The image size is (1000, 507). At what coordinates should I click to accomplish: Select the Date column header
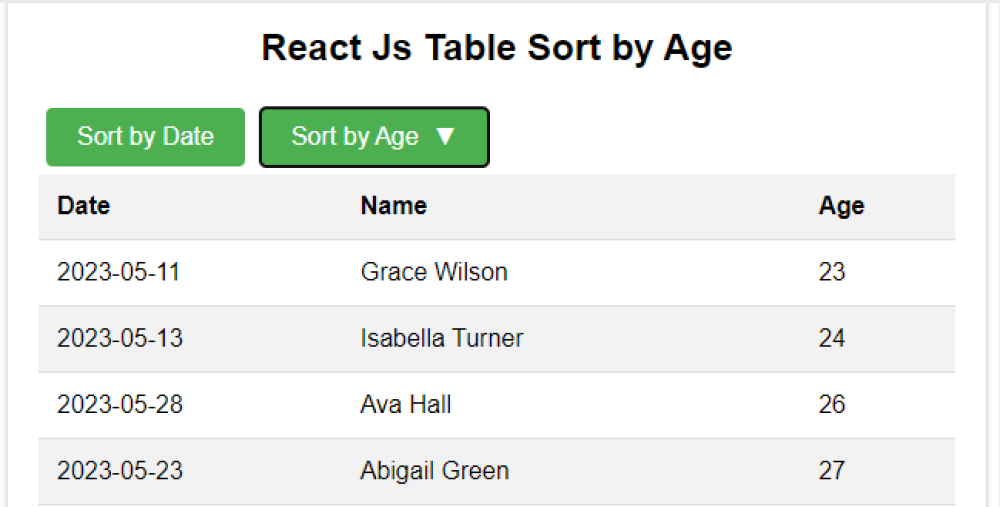(x=84, y=206)
